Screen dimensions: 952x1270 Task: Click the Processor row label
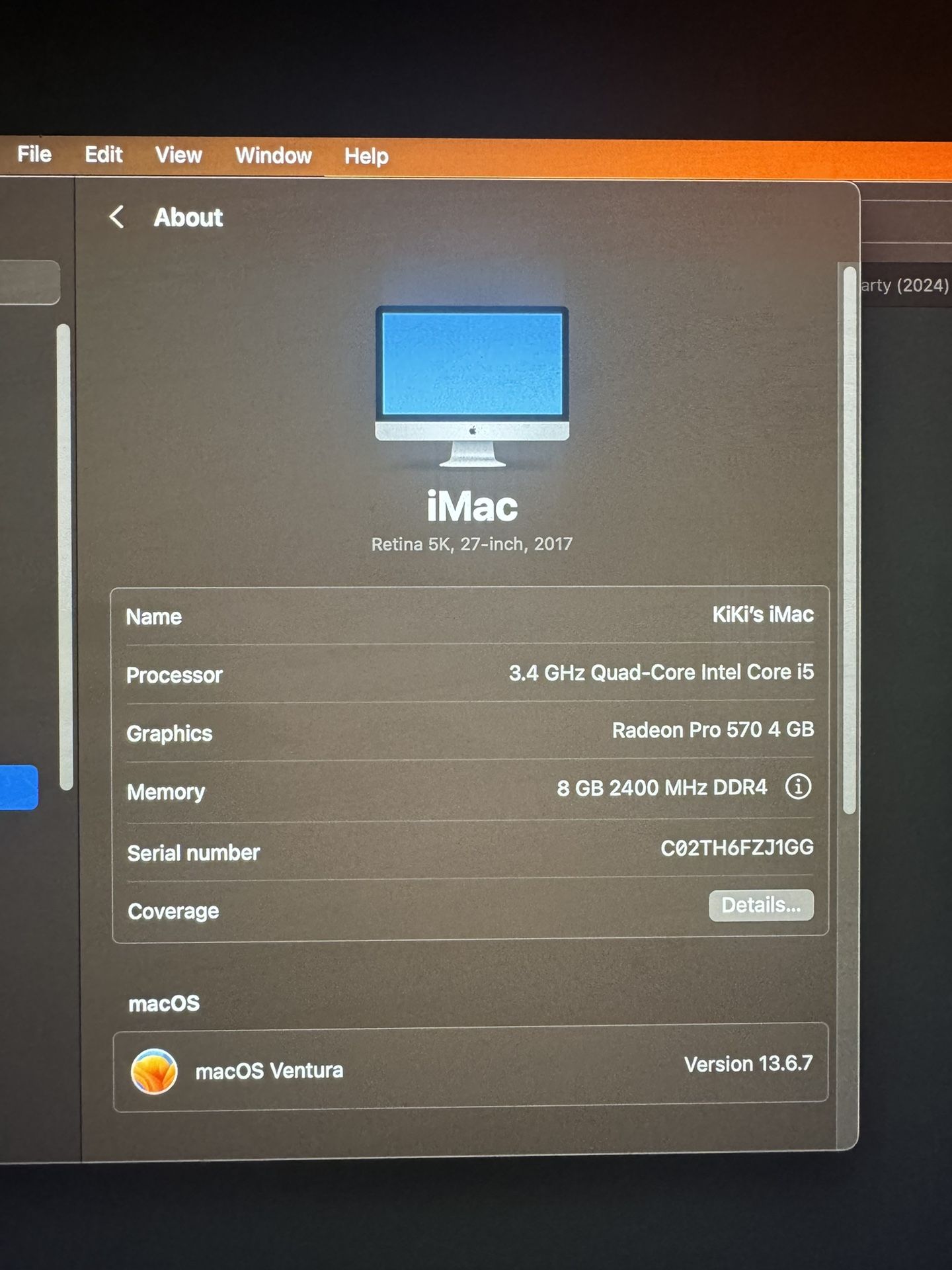(175, 675)
